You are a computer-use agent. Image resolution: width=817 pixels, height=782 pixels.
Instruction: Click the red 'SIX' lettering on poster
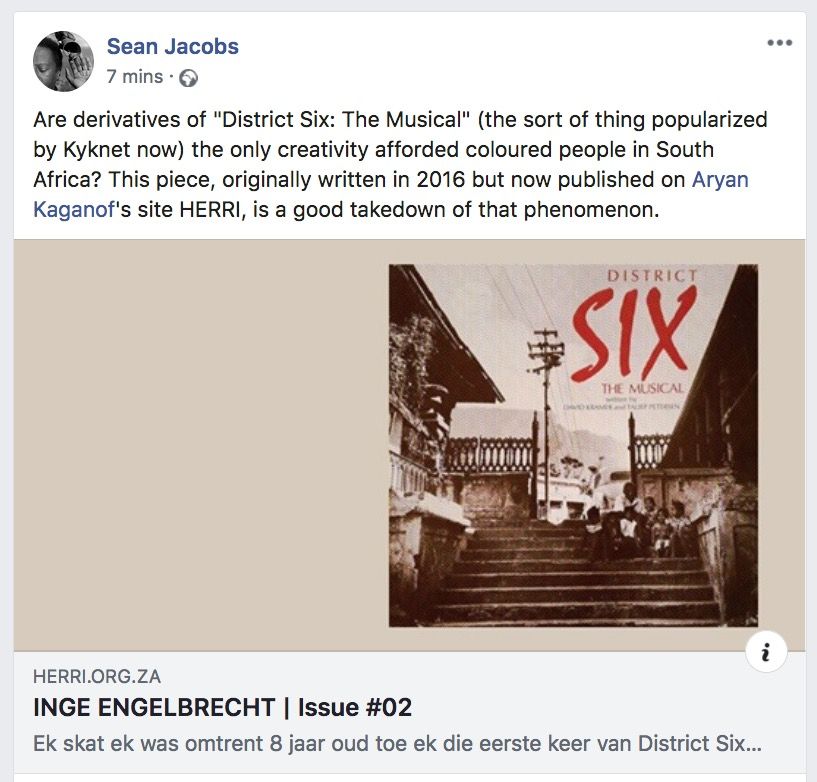click(634, 333)
